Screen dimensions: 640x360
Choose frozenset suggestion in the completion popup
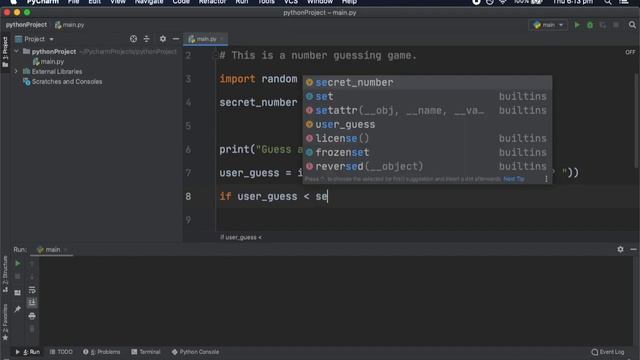click(427, 152)
